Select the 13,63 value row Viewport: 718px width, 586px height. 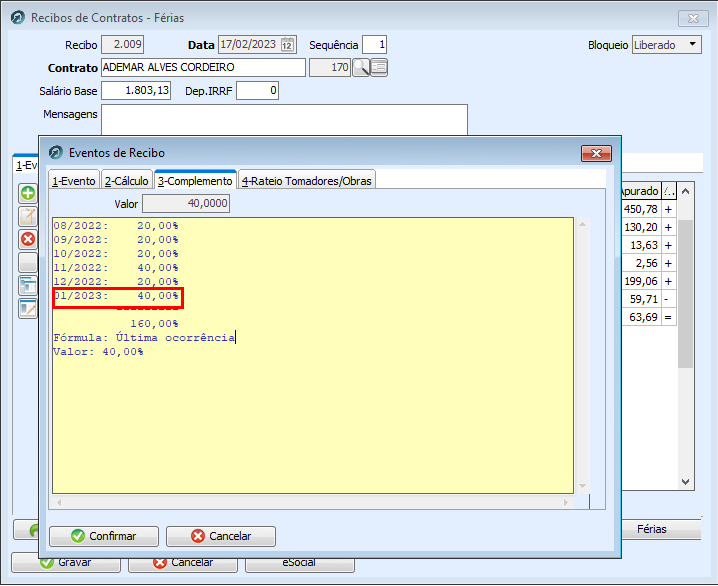point(649,245)
